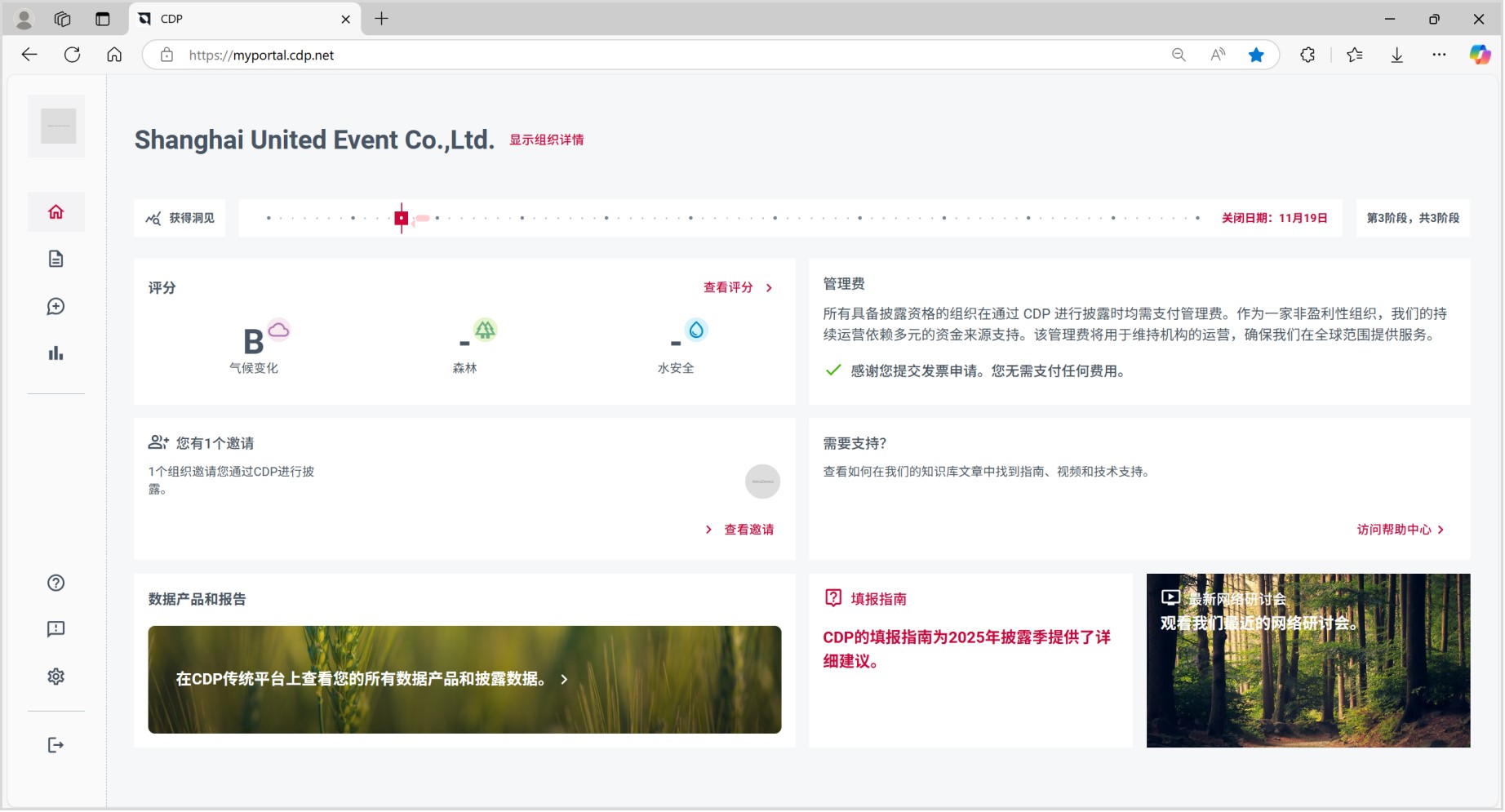Open the invitations chat-plus icon in sidebar
1505x812 pixels.
pos(55,307)
